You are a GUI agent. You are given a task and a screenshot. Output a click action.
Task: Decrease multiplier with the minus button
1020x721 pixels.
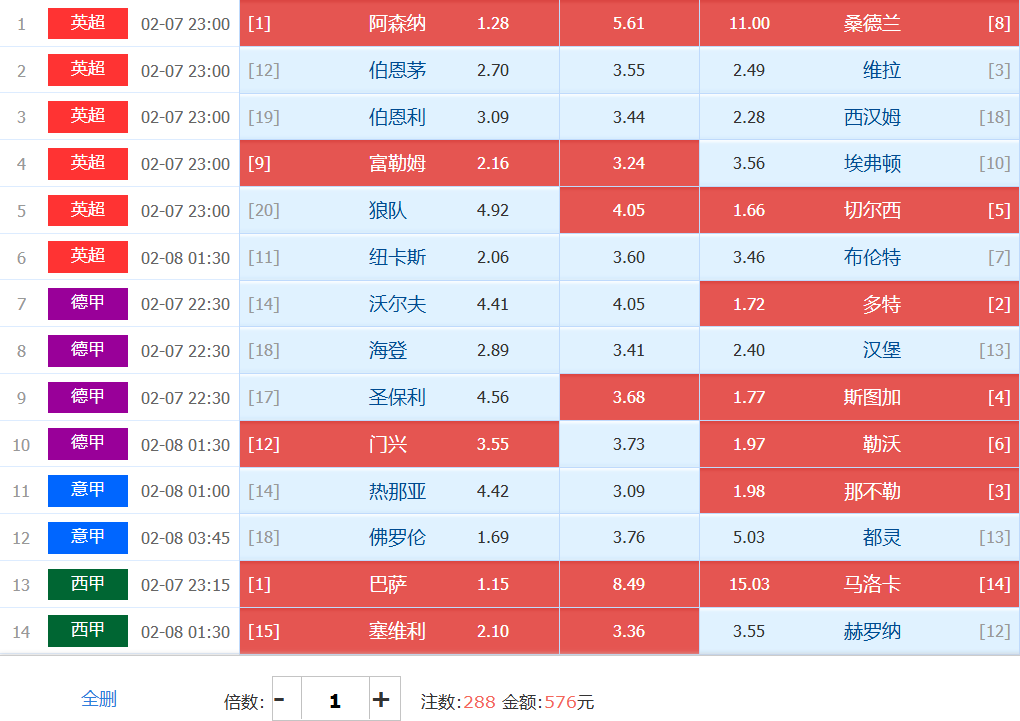(x=280, y=700)
